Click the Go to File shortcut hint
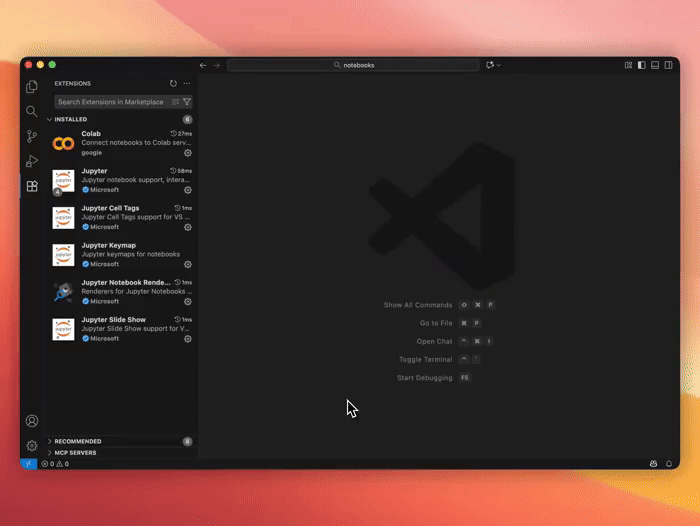The image size is (700, 526). point(450,323)
